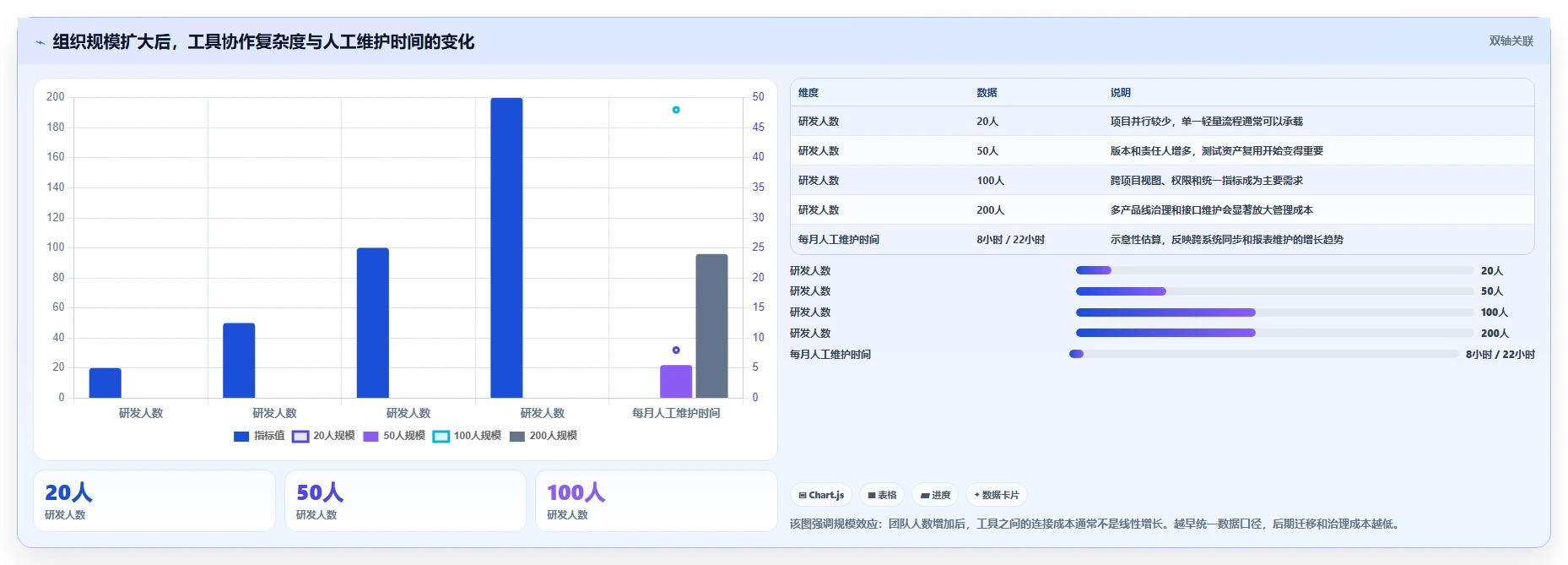Open the 100人 研发人数 summary card
Screen dimensions: 1568x565
pyautogui.click(x=657, y=501)
